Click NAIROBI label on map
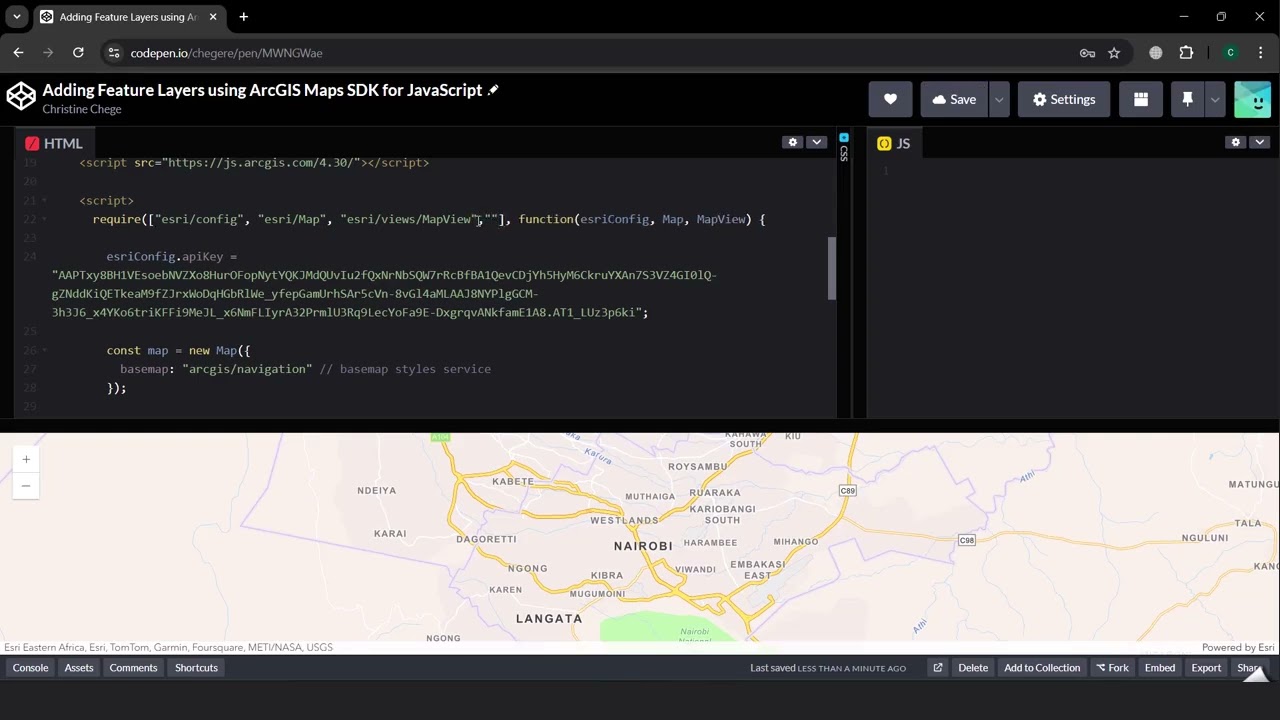 [643, 546]
